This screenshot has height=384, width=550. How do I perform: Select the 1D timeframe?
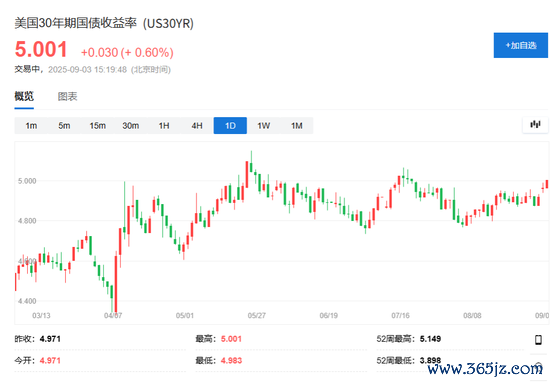tap(230, 126)
